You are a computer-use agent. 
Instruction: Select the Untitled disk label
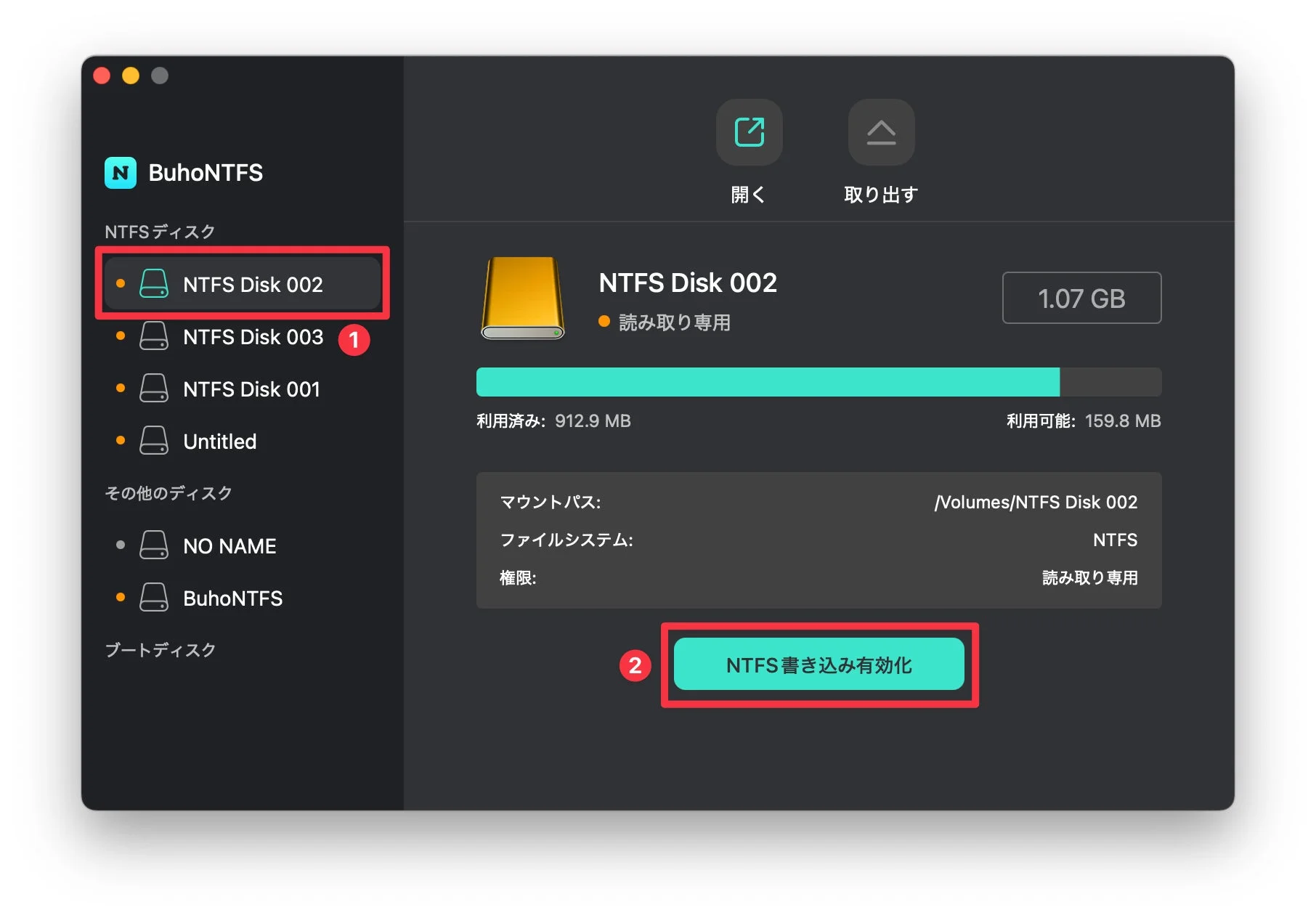[219, 442]
